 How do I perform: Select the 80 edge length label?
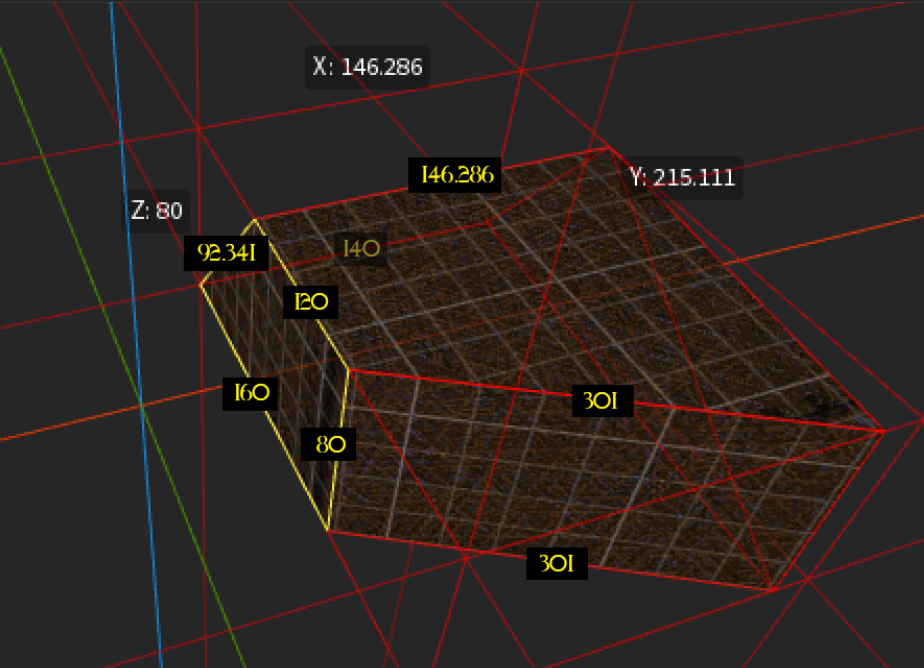[329, 444]
